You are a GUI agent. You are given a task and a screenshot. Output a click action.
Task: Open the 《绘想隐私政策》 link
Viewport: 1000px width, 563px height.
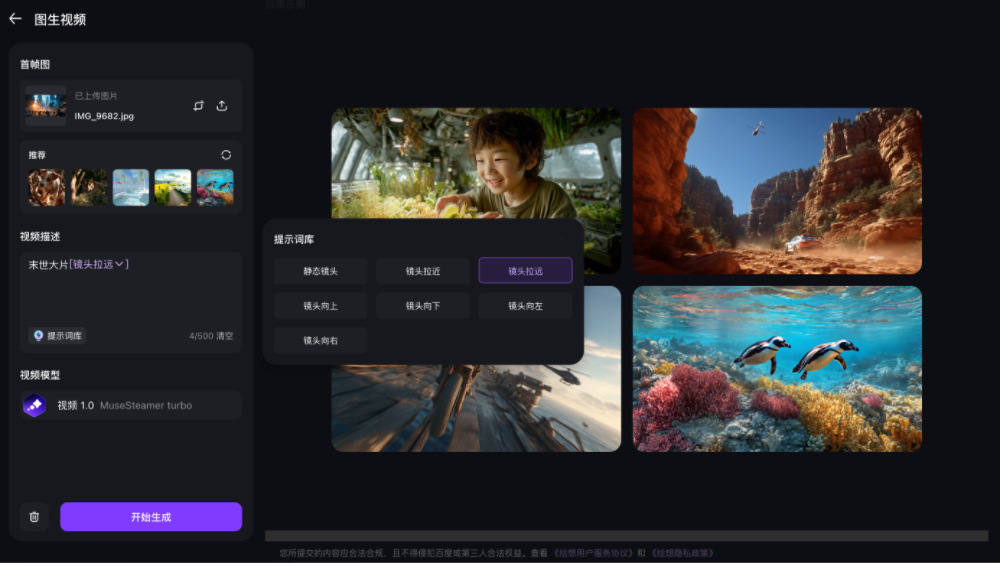point(682,553)
